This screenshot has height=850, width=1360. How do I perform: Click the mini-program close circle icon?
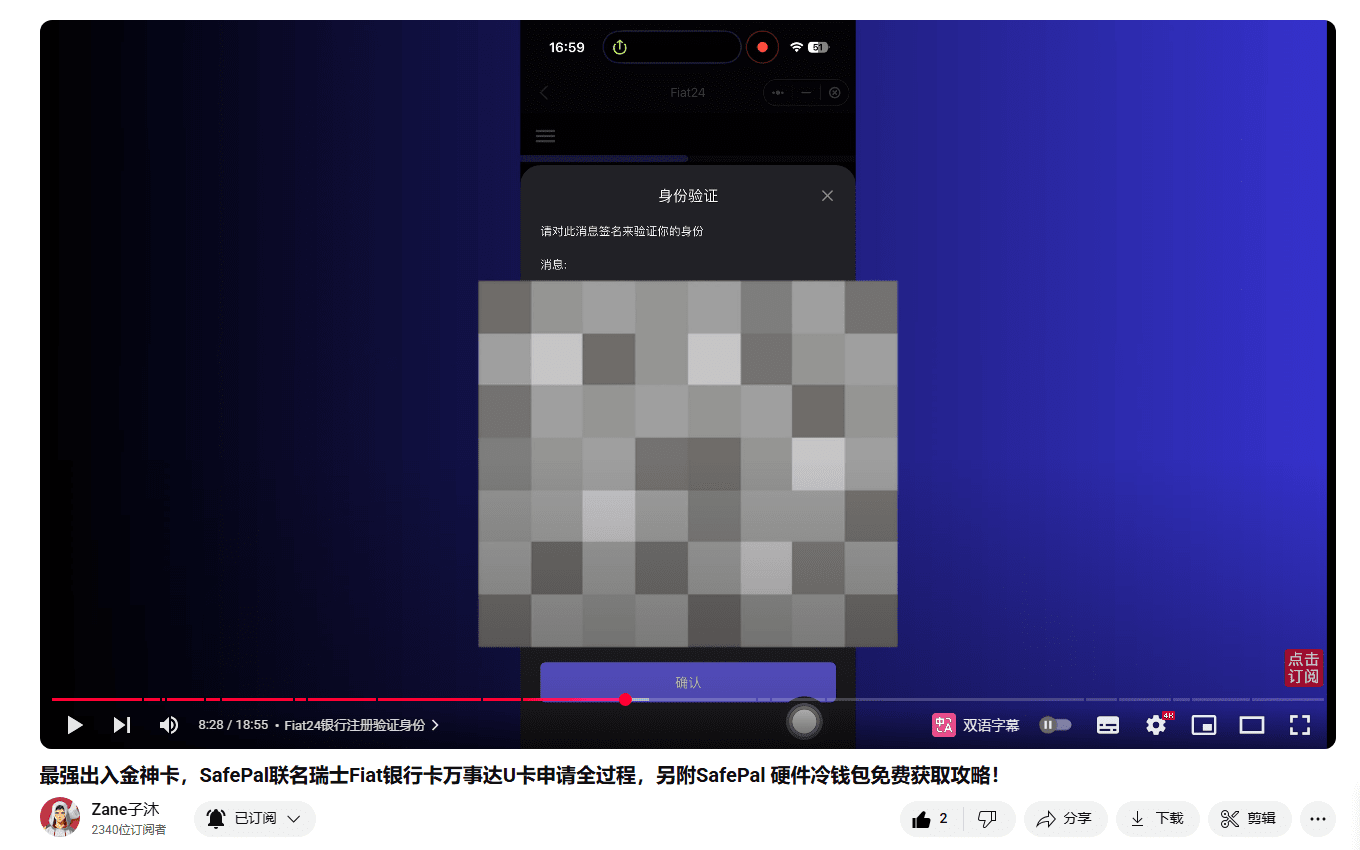tap(834, 93)
